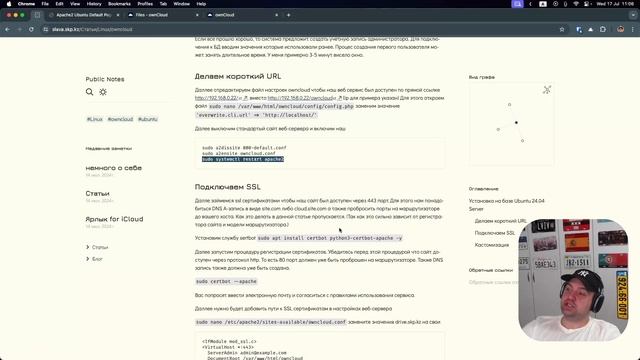Open the search icon under Public Notes
Screen dimensions: 640x360
point(89,92)
